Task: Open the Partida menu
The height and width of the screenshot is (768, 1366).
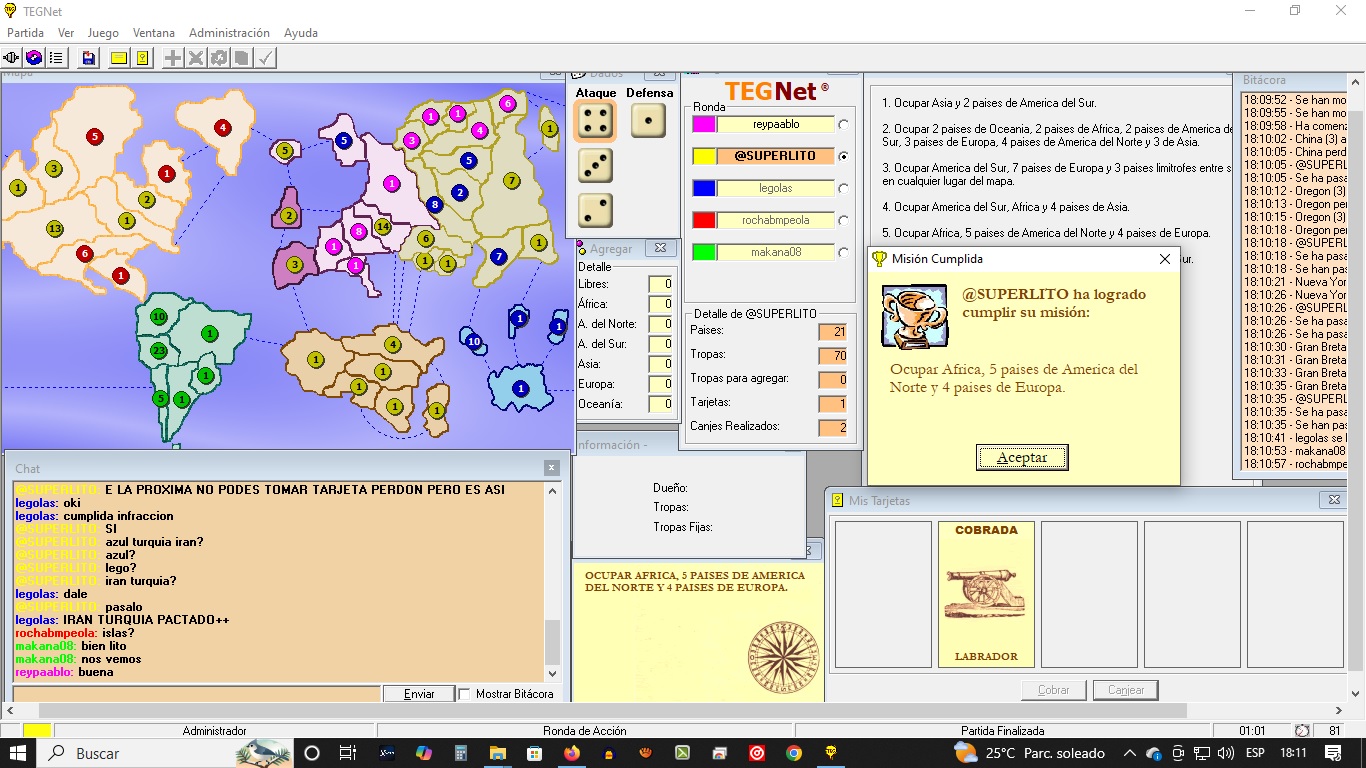Action: pyautogui.click(x=25, y=33)
